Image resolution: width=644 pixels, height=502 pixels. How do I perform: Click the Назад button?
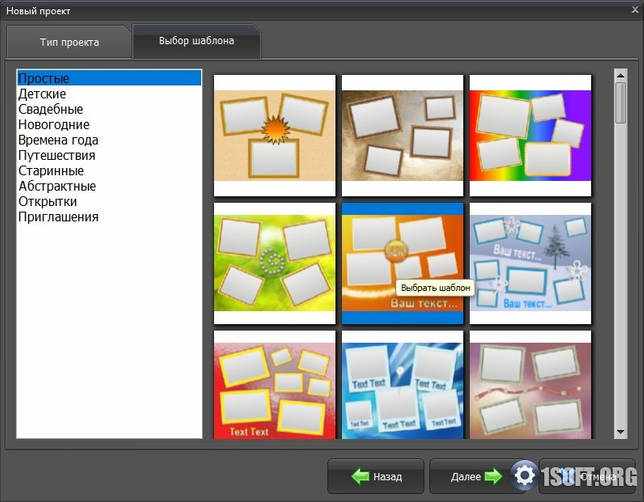pos(375,477)
